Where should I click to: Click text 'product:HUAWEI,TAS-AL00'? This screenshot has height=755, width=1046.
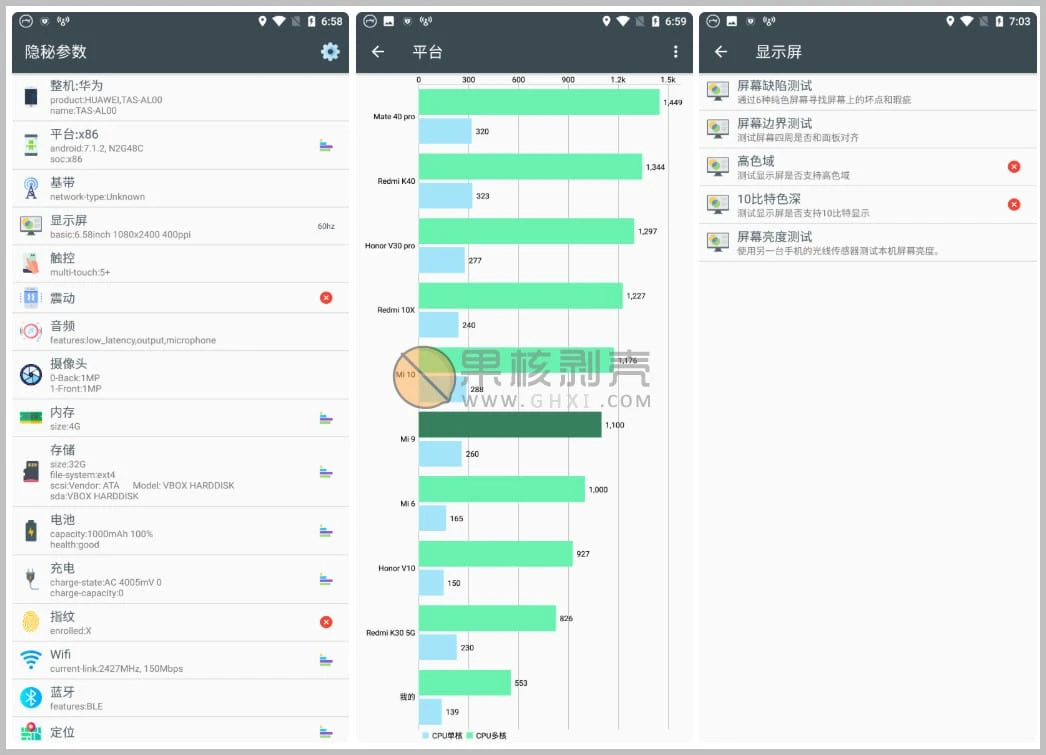click(106, 100)
